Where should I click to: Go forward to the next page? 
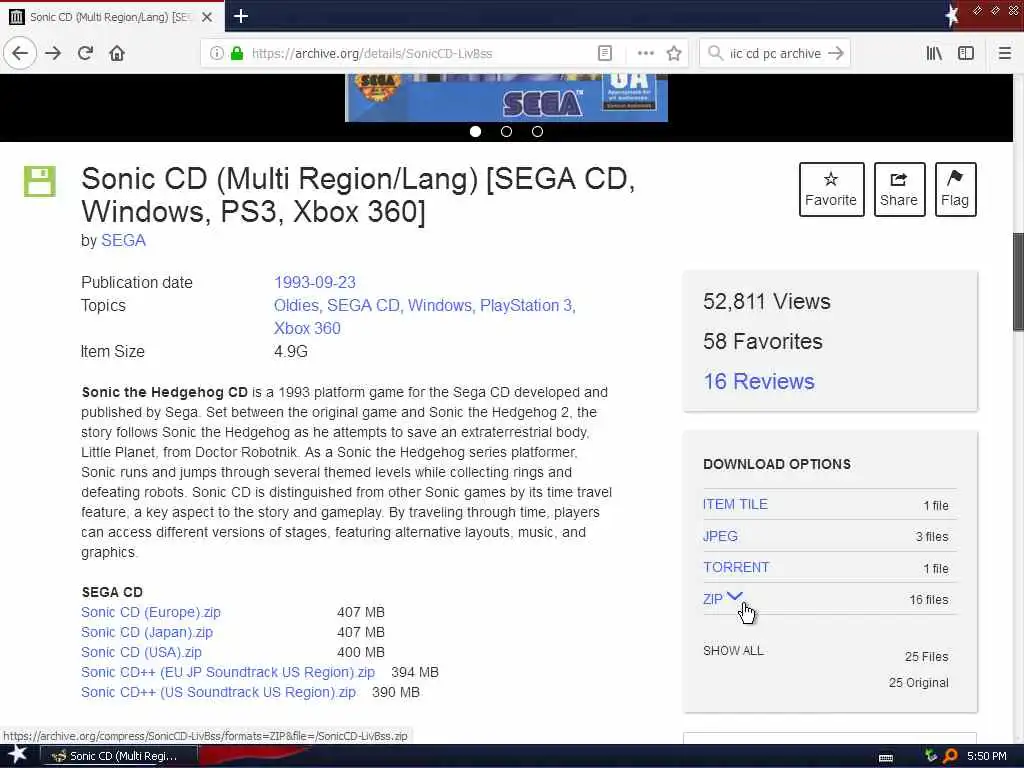tap(53, 53)
